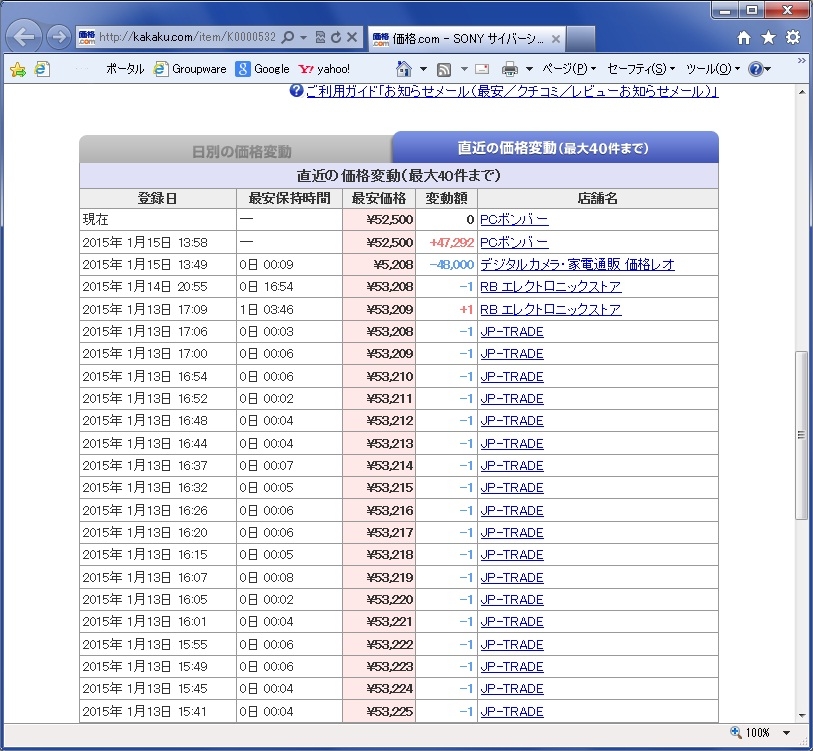
Task: Go back using the browser back arrow
Action: coord(24,37)
